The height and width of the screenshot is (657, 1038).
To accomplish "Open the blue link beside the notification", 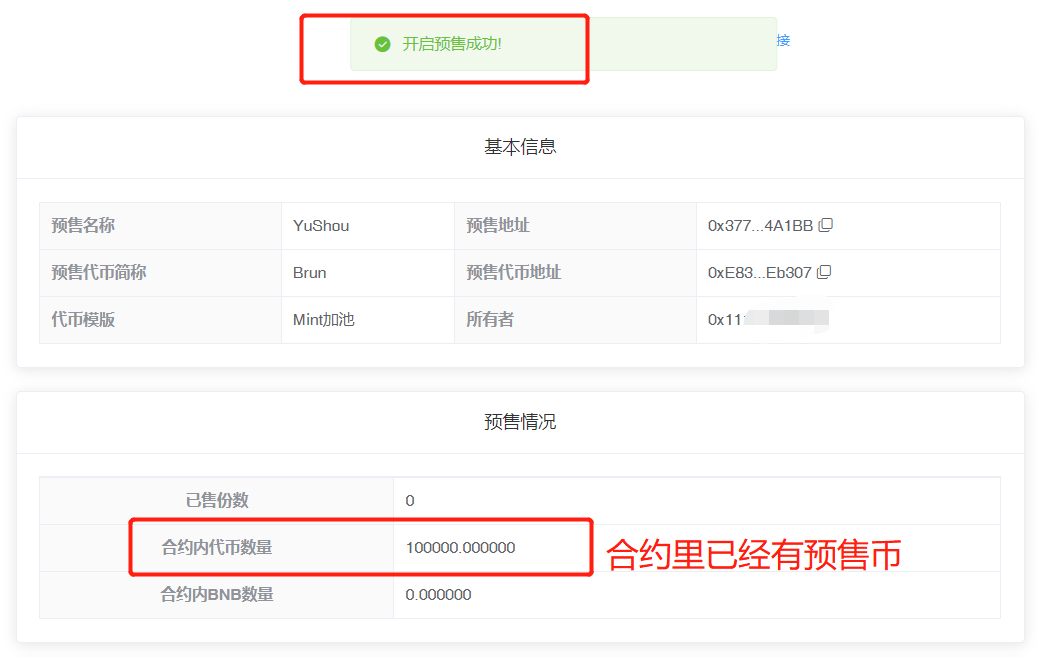I will tap(783, 40).
